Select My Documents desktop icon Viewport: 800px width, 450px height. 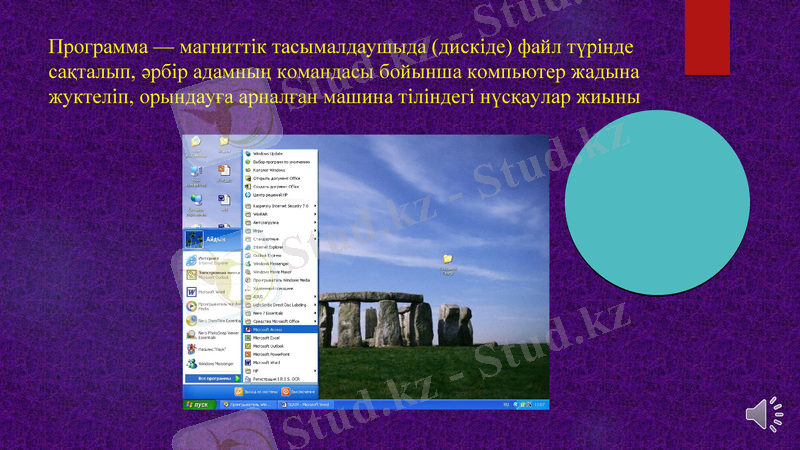[x=196, y=146]
